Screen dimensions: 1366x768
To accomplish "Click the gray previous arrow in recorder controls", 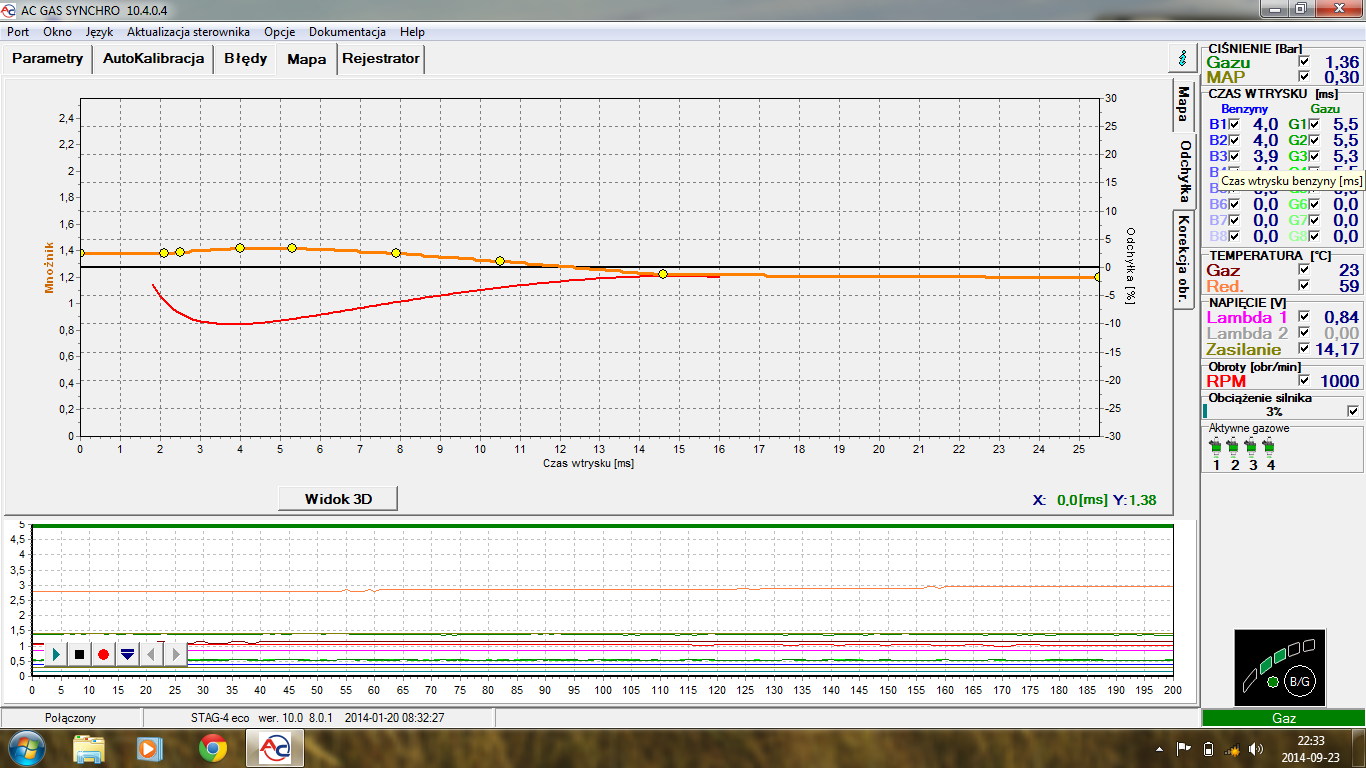I will click(151, 654).
